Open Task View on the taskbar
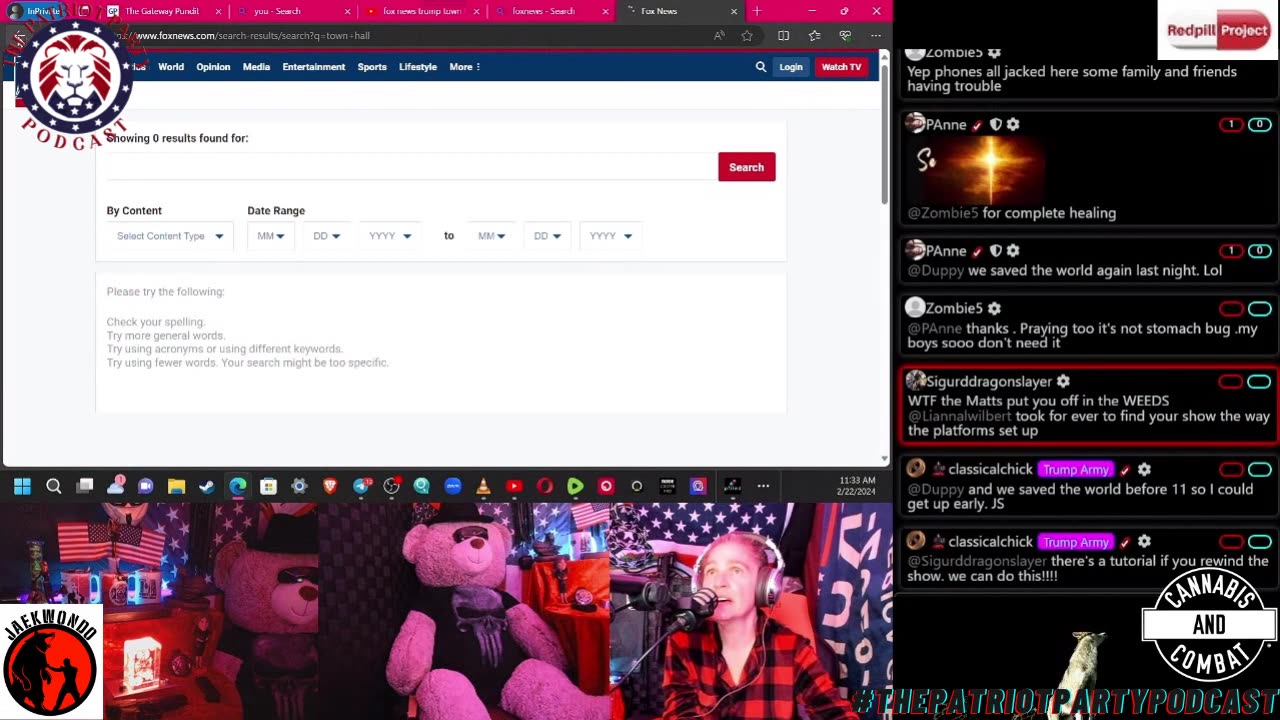 pos(85,486)
